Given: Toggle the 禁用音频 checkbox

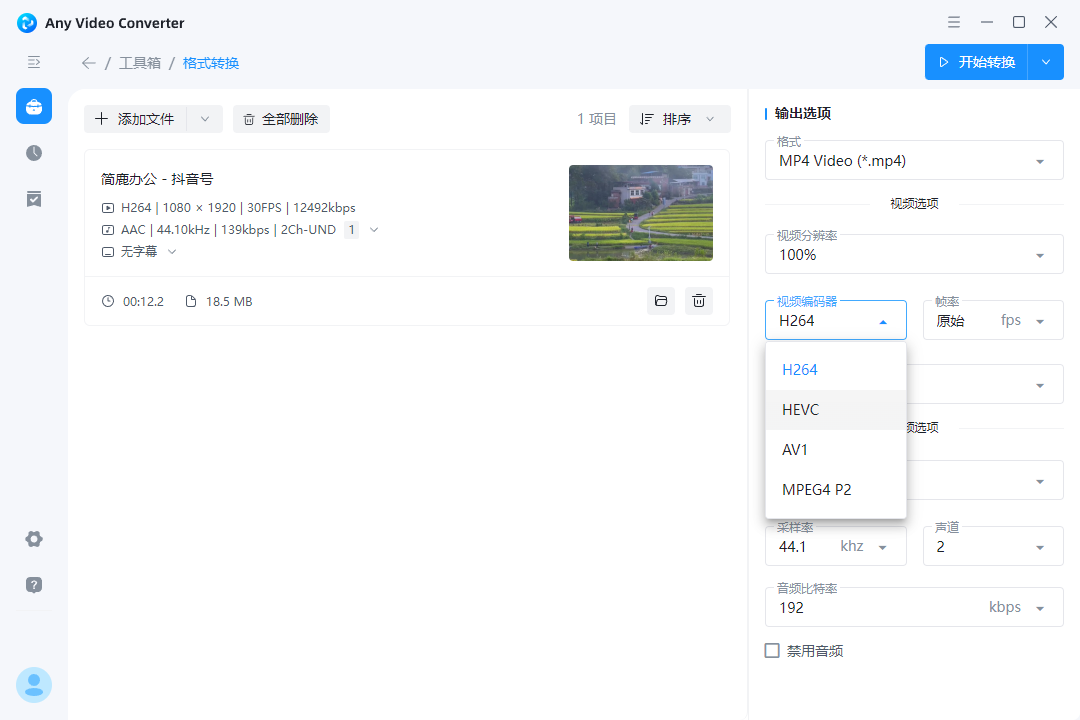Looking at the screenshot, I should pyautogui.click(x=772, y=650).
